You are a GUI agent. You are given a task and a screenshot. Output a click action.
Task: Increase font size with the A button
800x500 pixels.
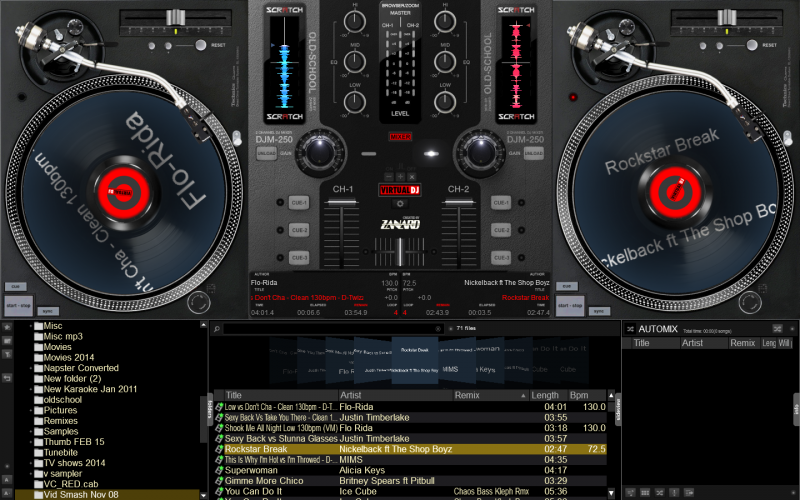point(7,480)
